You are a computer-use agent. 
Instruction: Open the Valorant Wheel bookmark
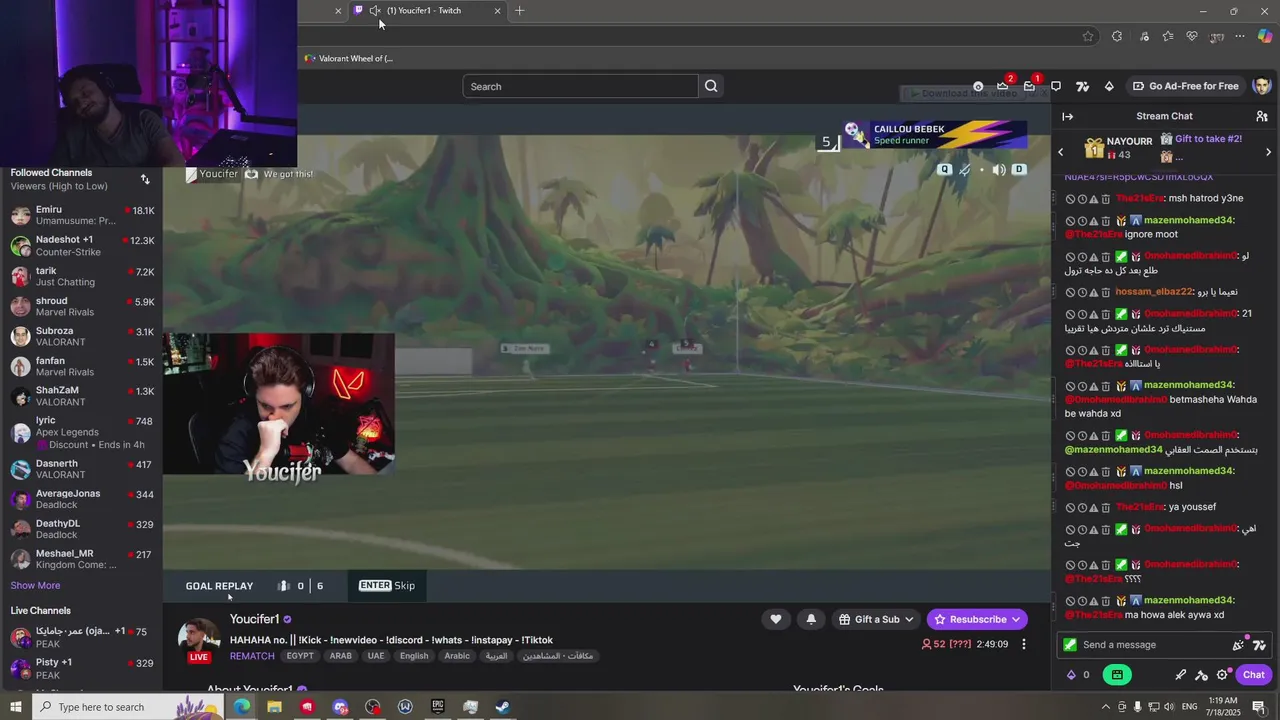click(x=349, y=58)
